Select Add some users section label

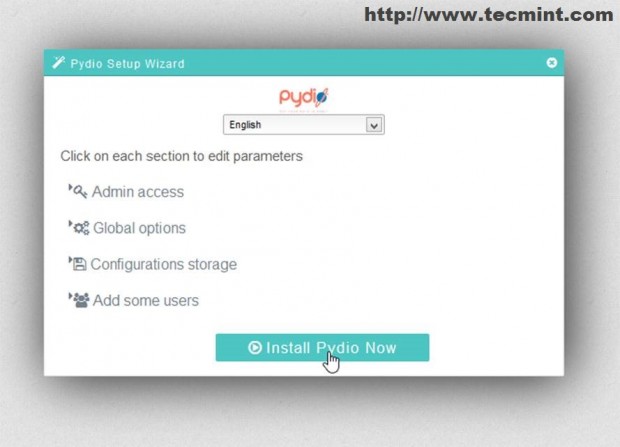click(146, 301)
